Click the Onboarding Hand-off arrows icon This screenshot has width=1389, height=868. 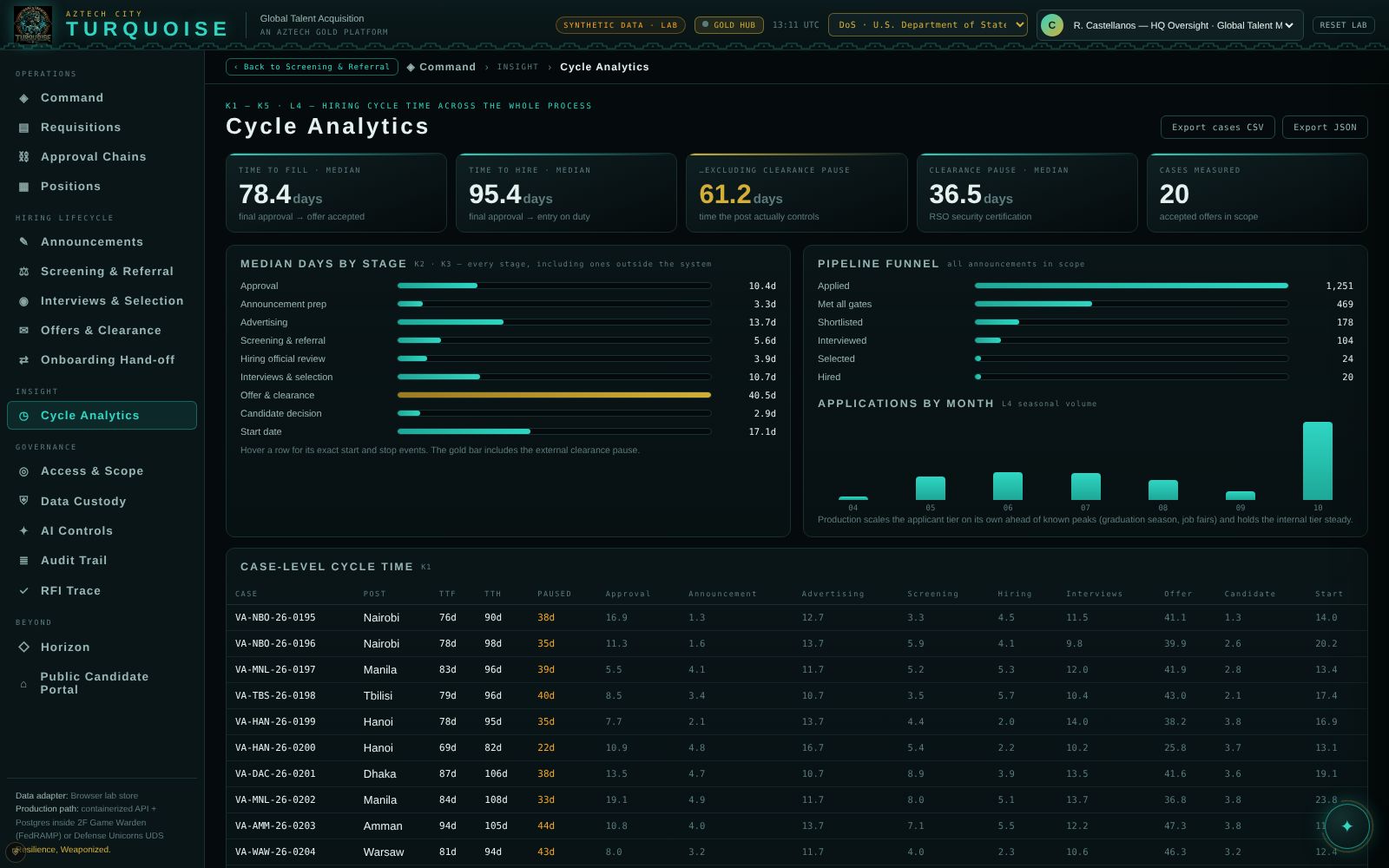(x=23, y=360)
